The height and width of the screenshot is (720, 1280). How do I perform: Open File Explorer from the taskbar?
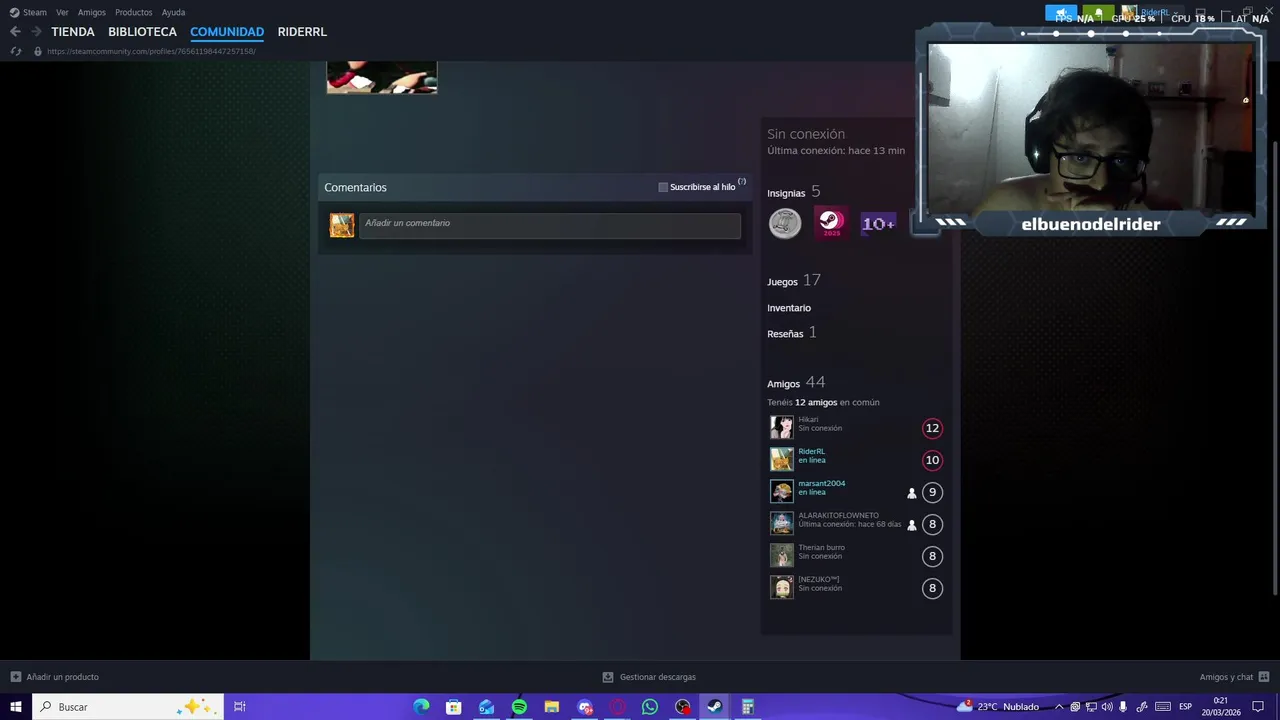coord(552,707)
